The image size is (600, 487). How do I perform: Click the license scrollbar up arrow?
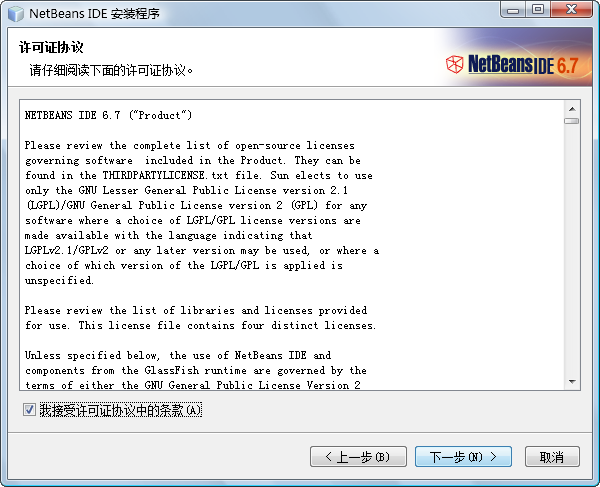[x=572, y=109]
